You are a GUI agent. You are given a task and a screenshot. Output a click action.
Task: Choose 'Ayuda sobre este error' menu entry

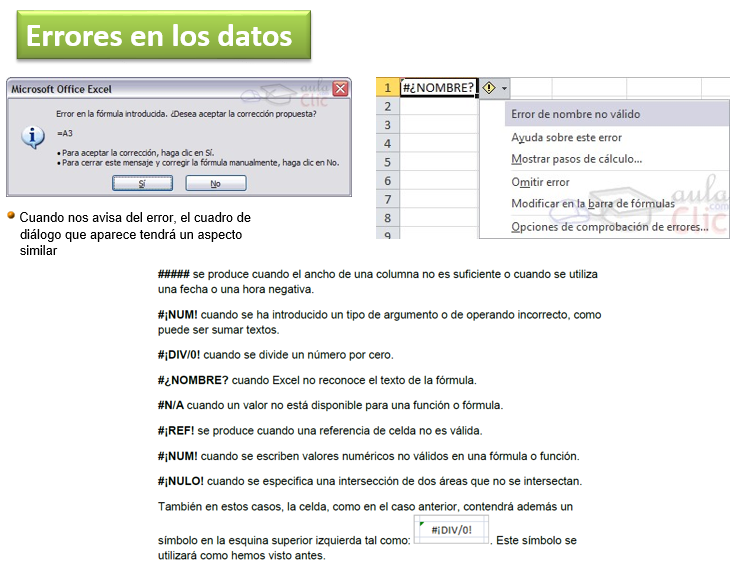click(x=566, y=138)
